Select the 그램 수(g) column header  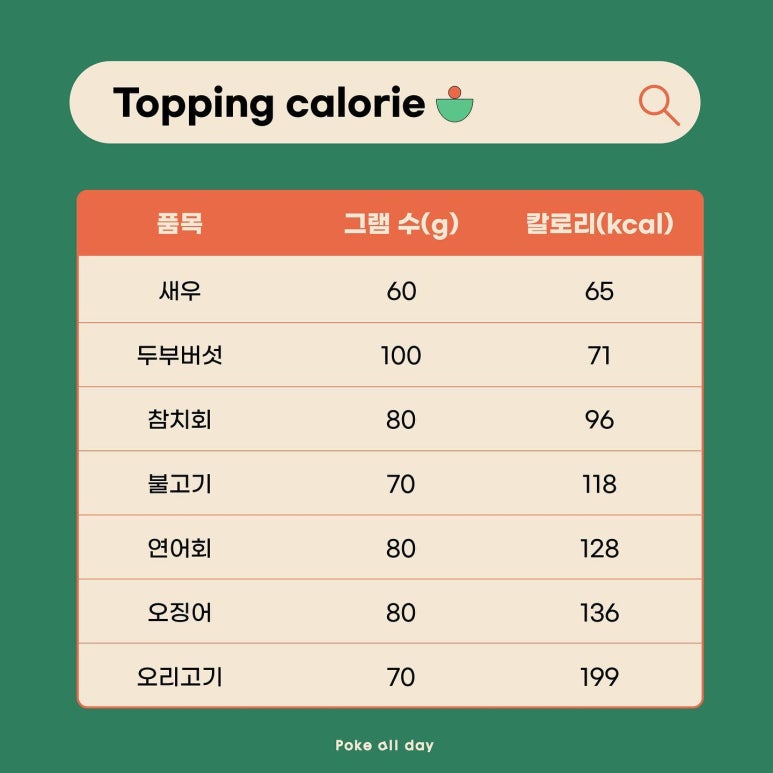pyautogui.click(x=401, y=224)
